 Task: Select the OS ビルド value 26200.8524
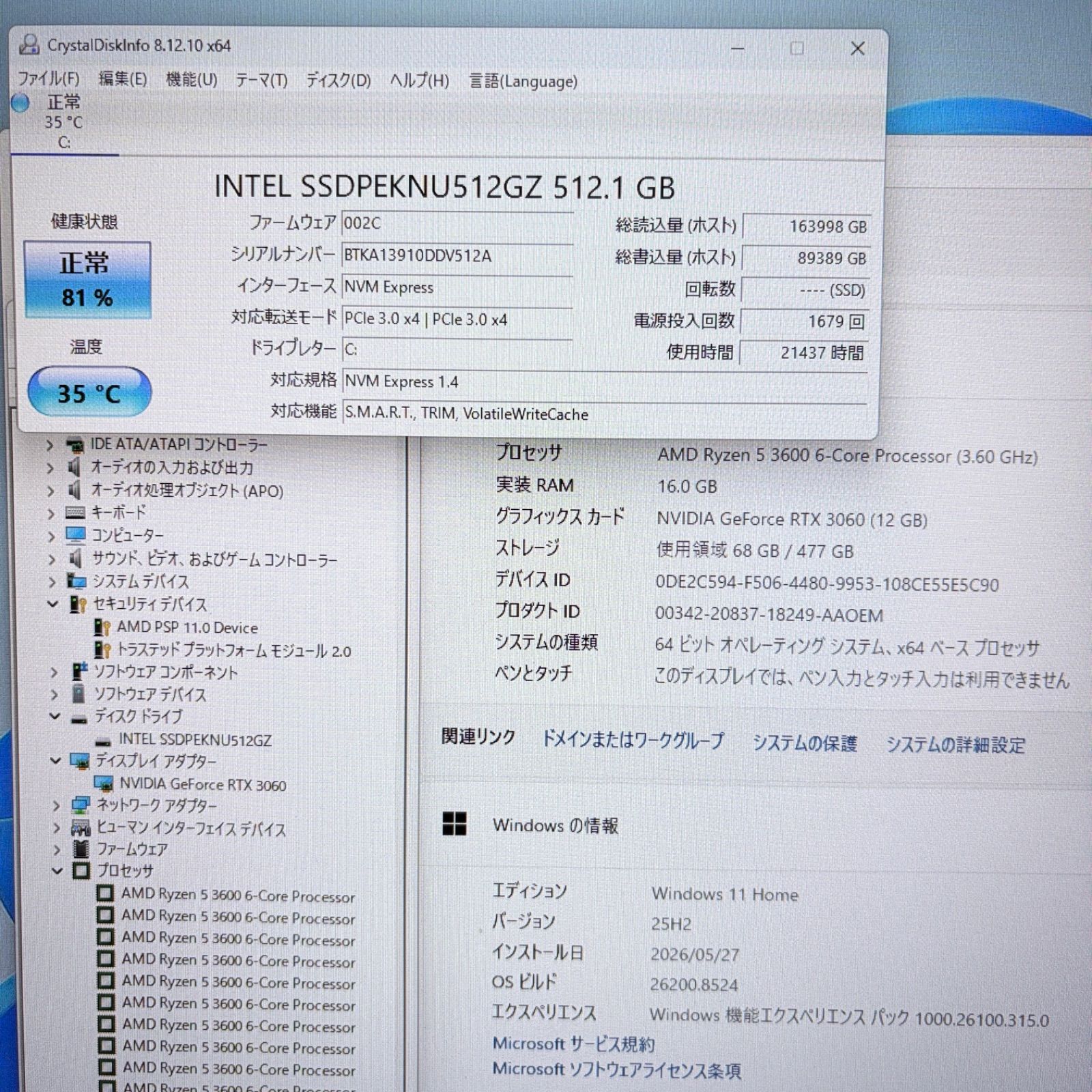[x=694, y=985]
